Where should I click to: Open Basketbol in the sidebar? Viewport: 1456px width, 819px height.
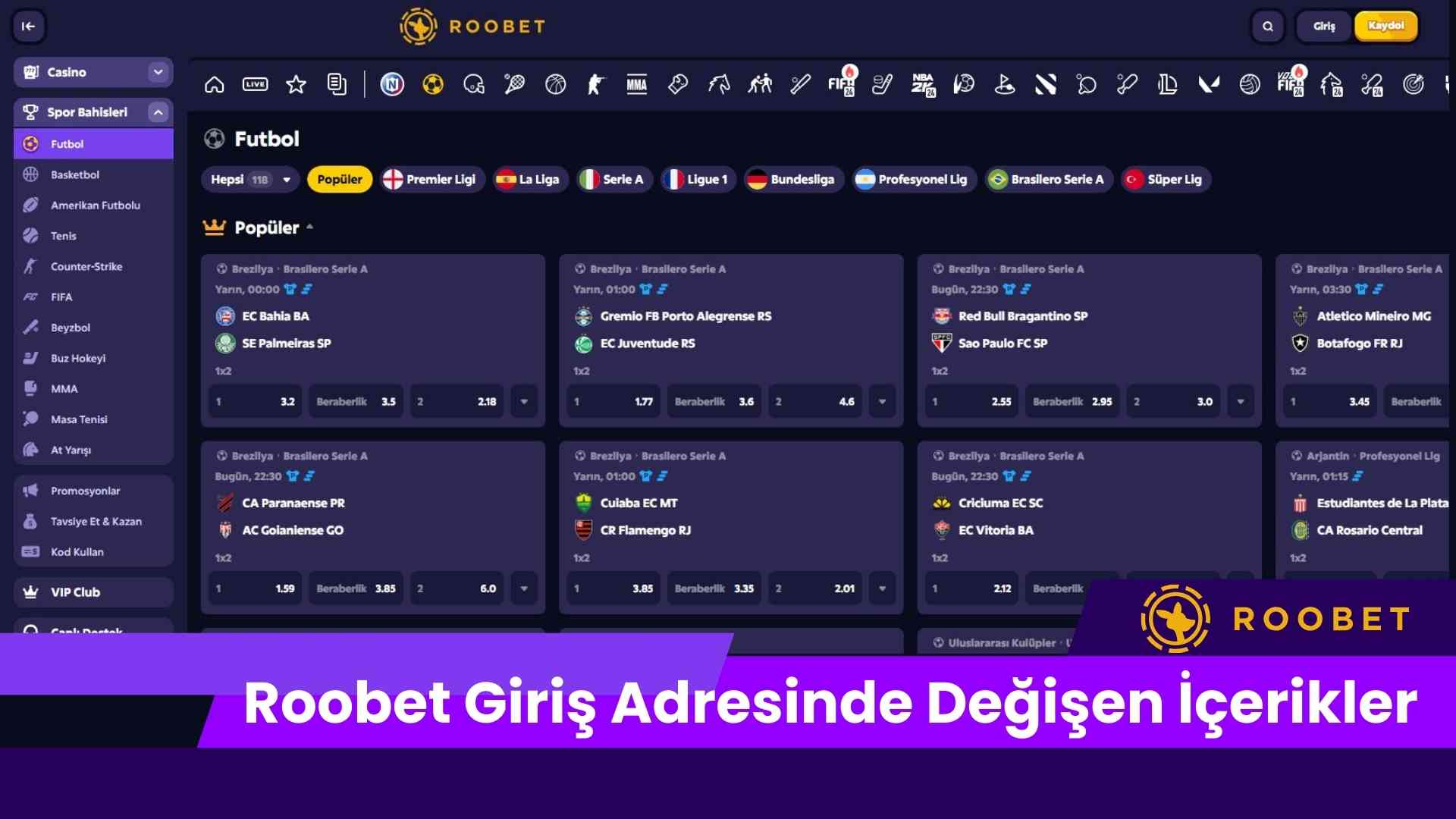(x=93, y=174)
